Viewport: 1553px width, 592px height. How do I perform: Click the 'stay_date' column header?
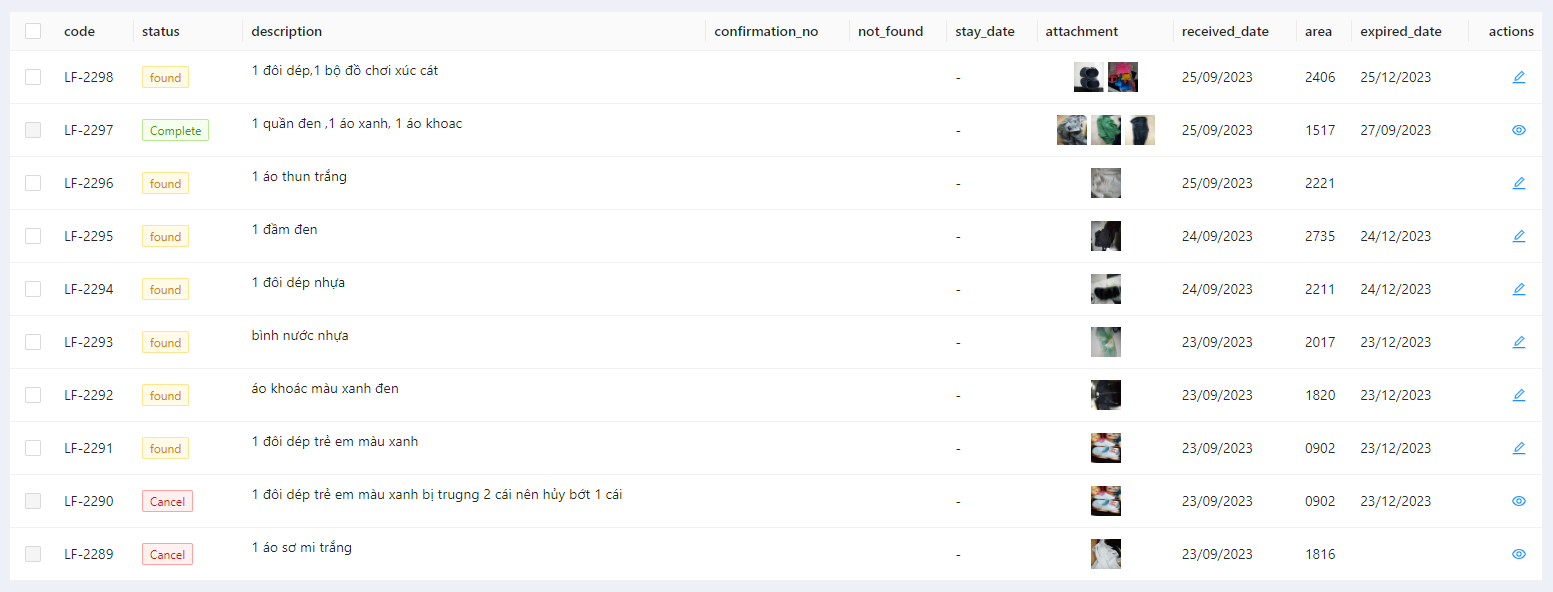tap(985, 31)
